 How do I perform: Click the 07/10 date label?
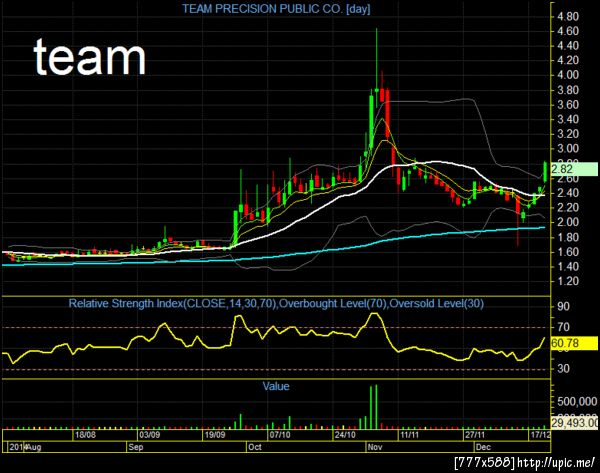(x=280, y=435)
